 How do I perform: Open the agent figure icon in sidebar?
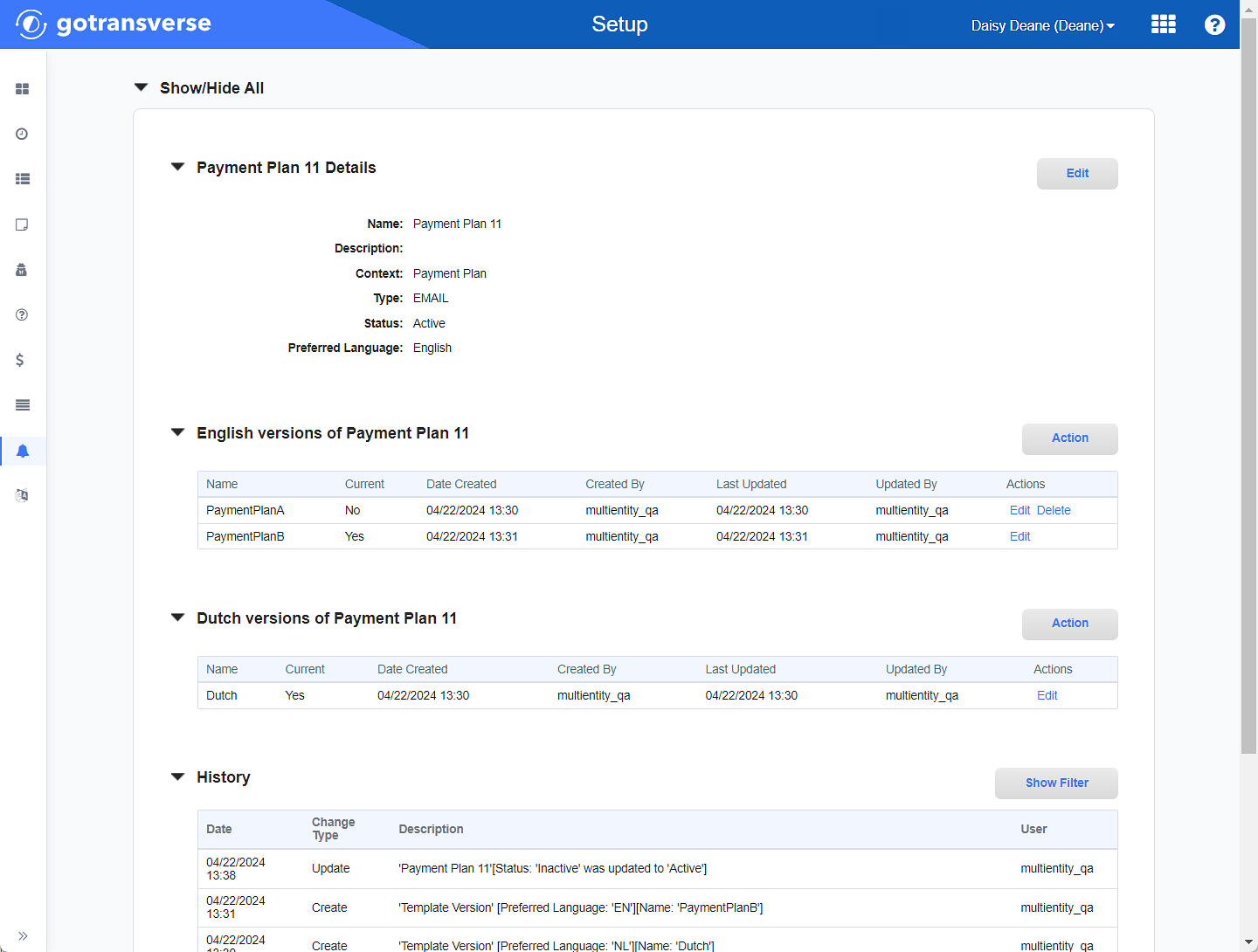point(23,270)
